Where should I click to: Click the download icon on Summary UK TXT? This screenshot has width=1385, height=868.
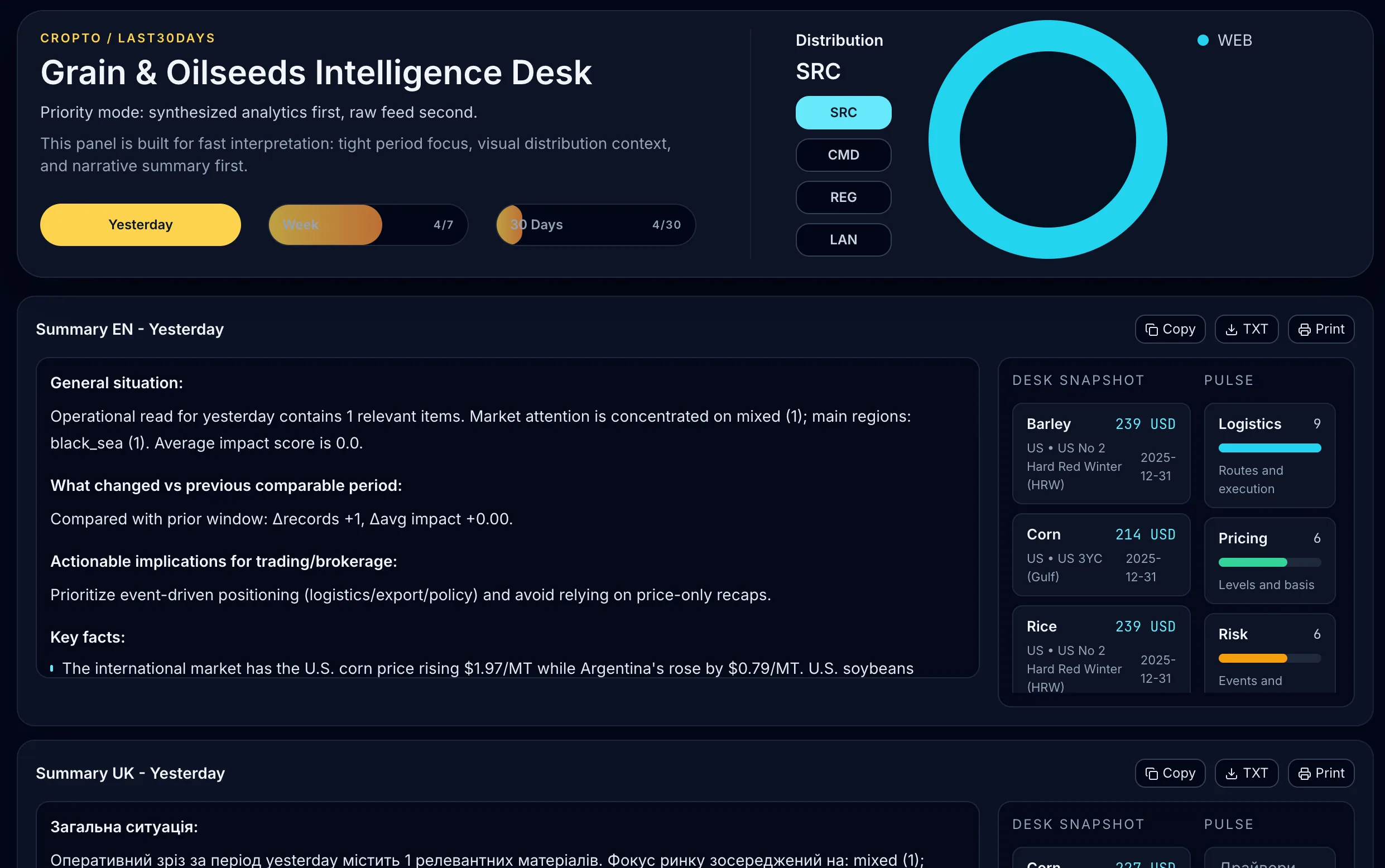pos(1231,774)
